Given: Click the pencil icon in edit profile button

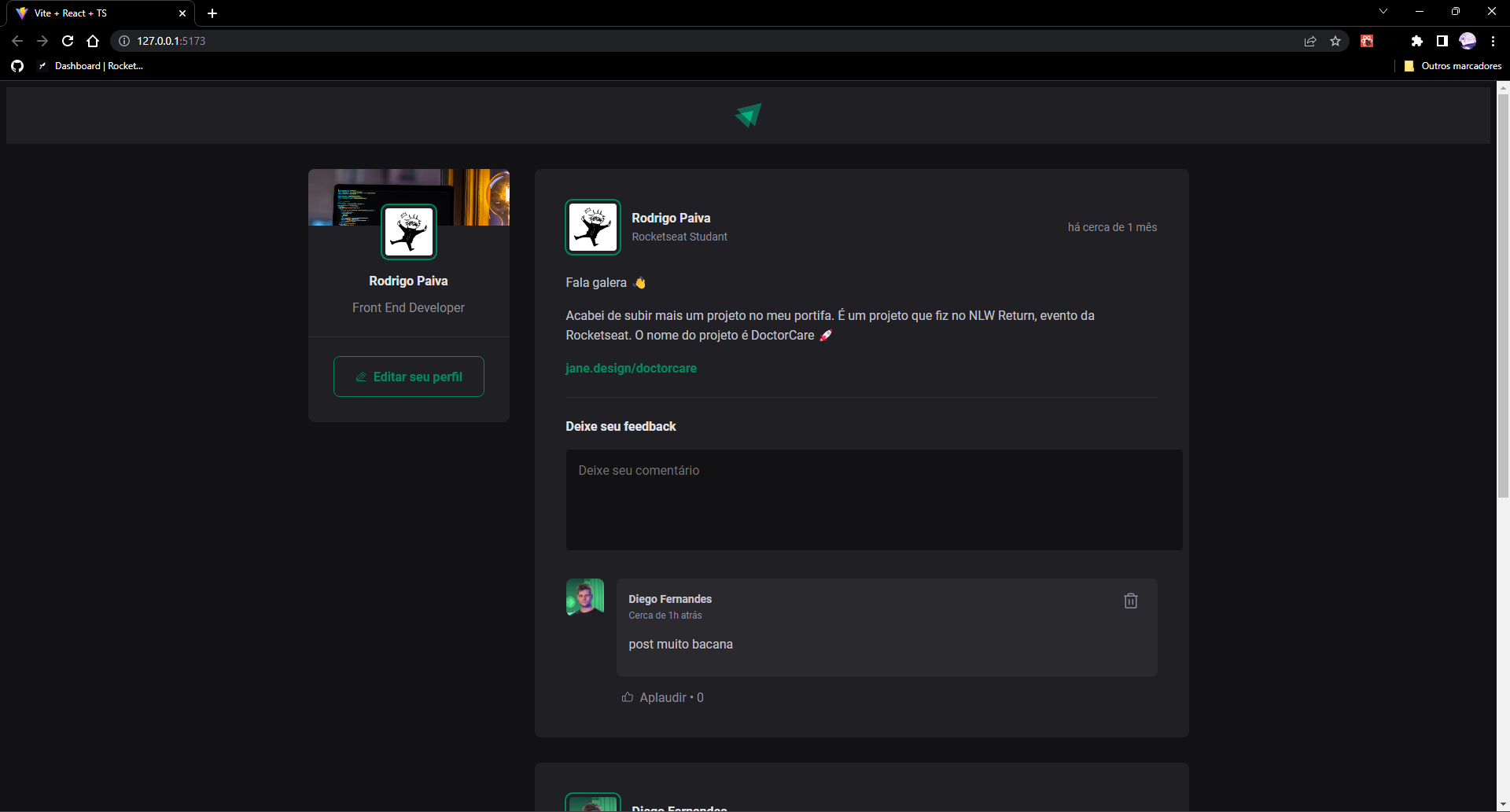Looking at the screenshot, I should (361, 377).
